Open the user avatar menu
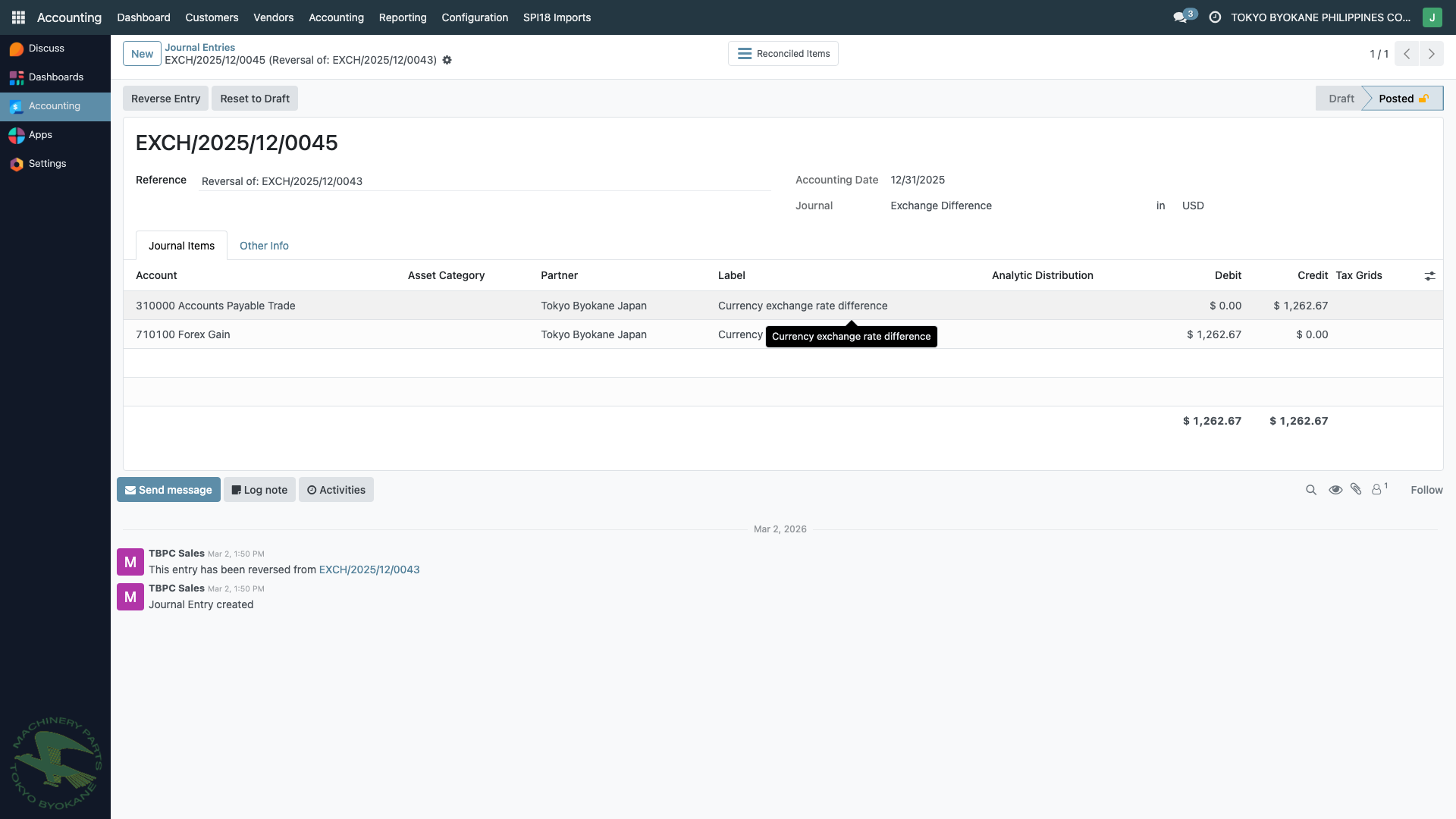The image size is (1456, 819). tap(1432, 17)
